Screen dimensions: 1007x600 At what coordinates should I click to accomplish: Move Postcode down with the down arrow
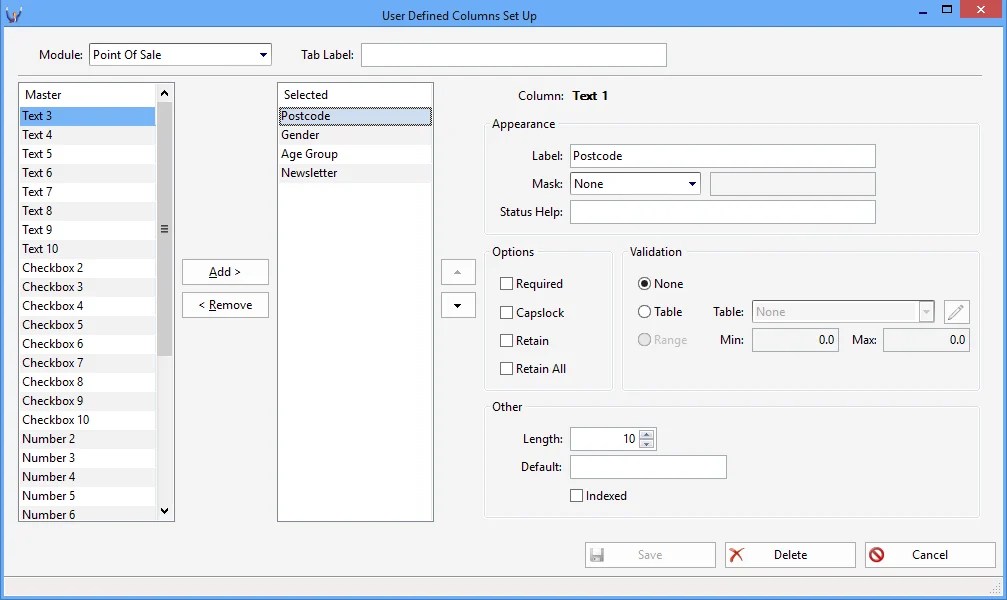tap(458, 305)
